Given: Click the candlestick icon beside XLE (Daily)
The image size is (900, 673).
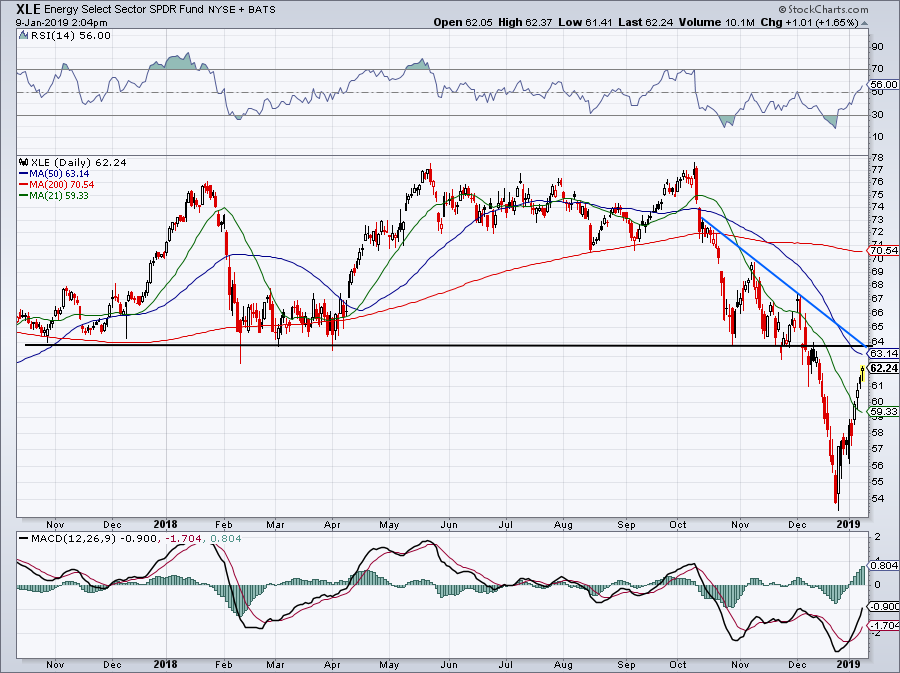Looking at the screenshot, I should [x=24, y=162].
